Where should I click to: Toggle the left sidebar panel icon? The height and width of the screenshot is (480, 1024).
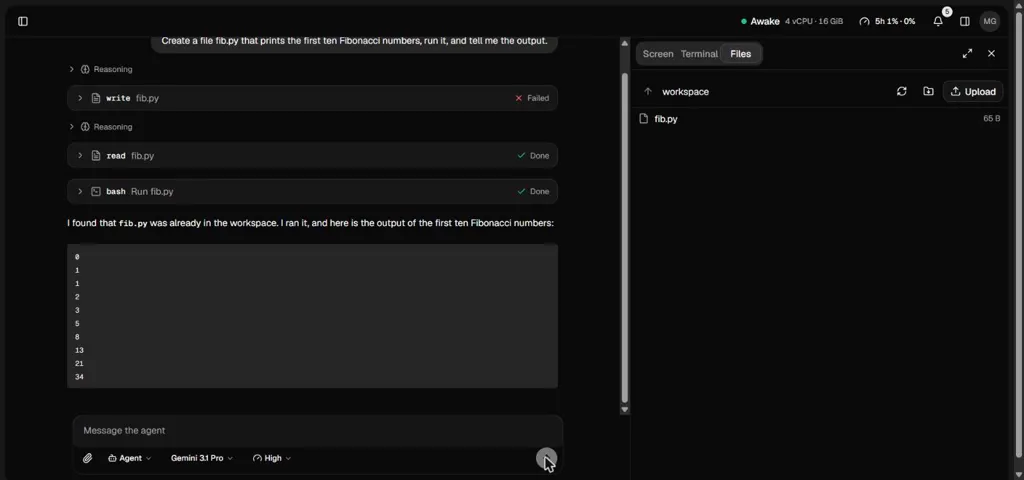point(23,22)
